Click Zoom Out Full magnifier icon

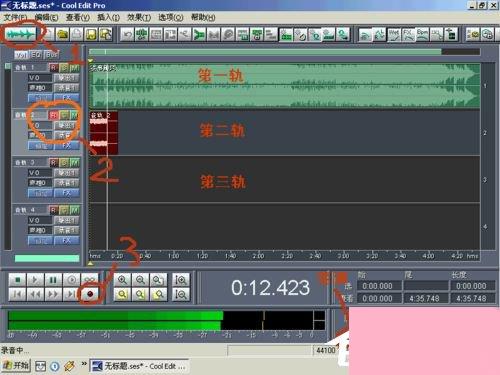(158, 280)
